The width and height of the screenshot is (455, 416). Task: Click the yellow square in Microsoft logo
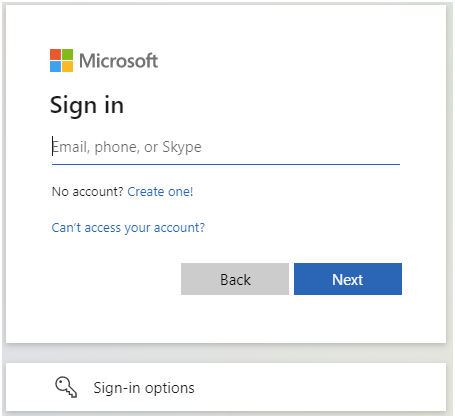pyautogui.click(x=67, y=66)
